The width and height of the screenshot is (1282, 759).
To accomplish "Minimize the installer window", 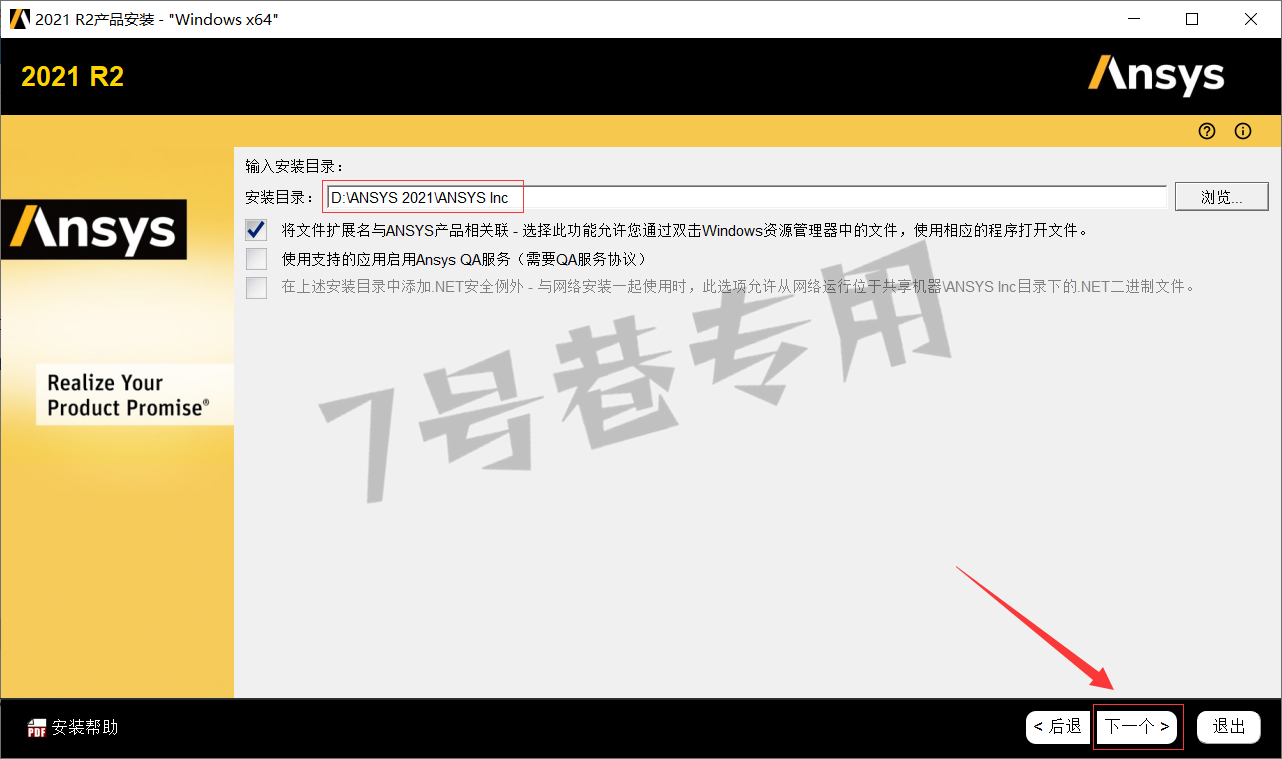I will [1134, 19].
